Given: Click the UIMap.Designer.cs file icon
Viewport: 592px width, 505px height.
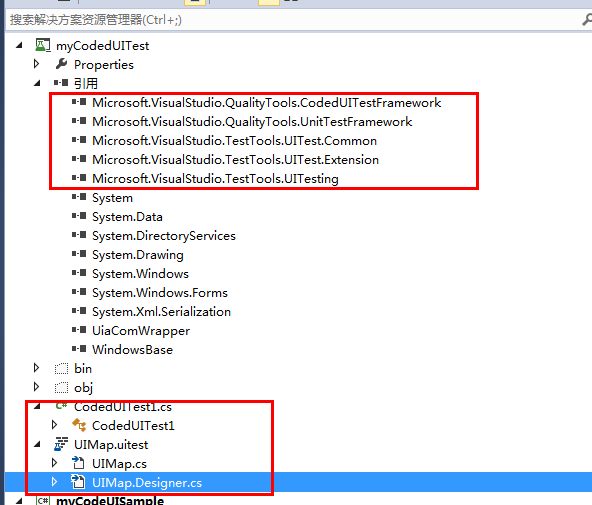Looking at the screenshot, I should tap(78, 482).
